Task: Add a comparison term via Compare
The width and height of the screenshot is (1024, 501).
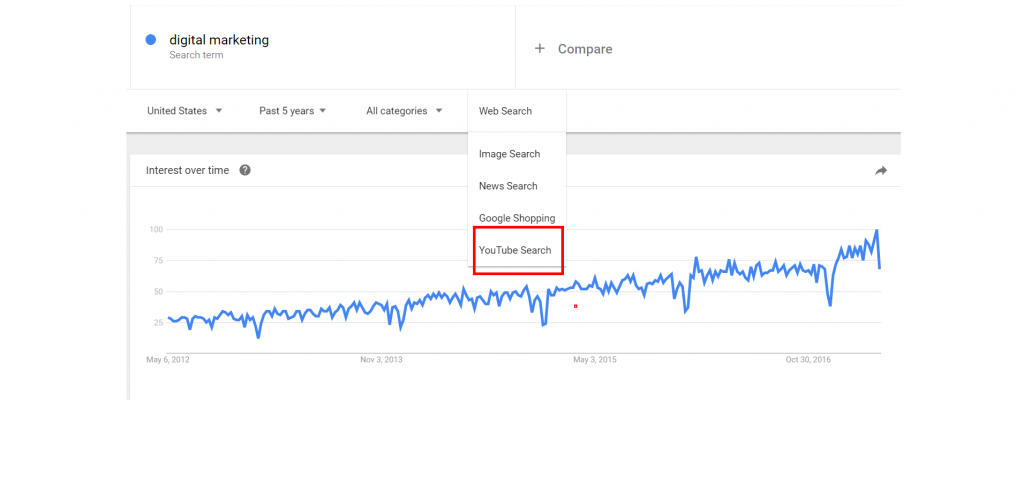Action: coord(584,49)
